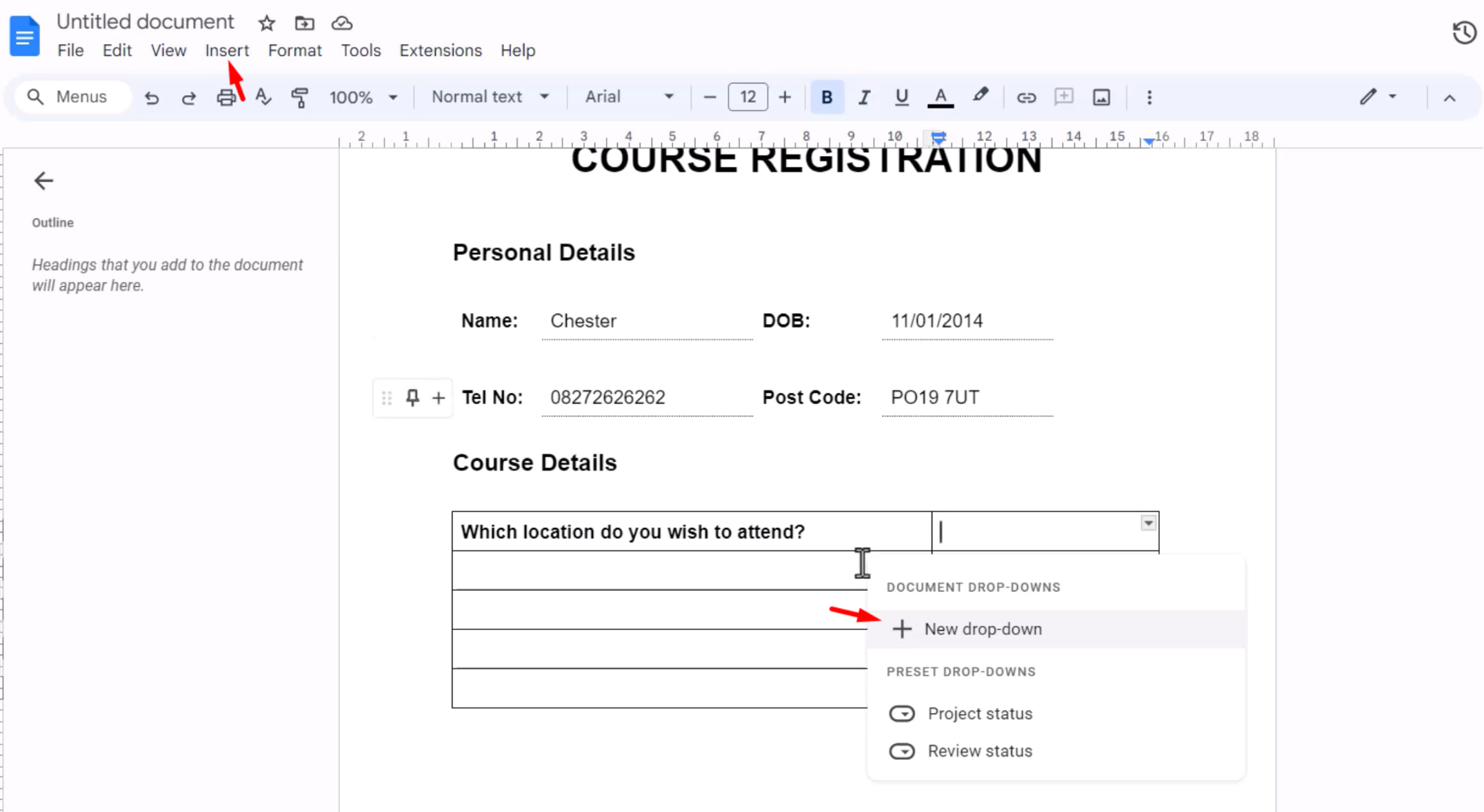Toggle underline formatting
Screen dimensions: 1484x812
[x=901, y=97]
